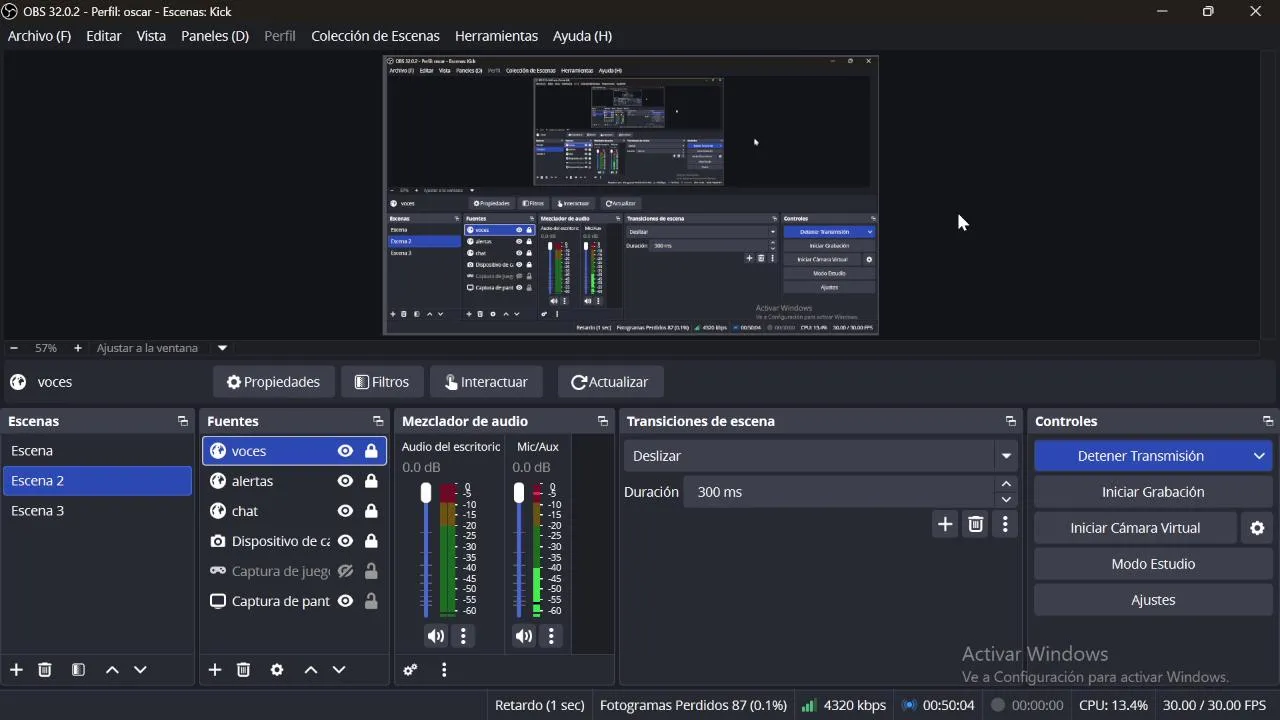This screenshot has width=1280, height=720.
Task: Click the Actualizar button
Action: 610,382
